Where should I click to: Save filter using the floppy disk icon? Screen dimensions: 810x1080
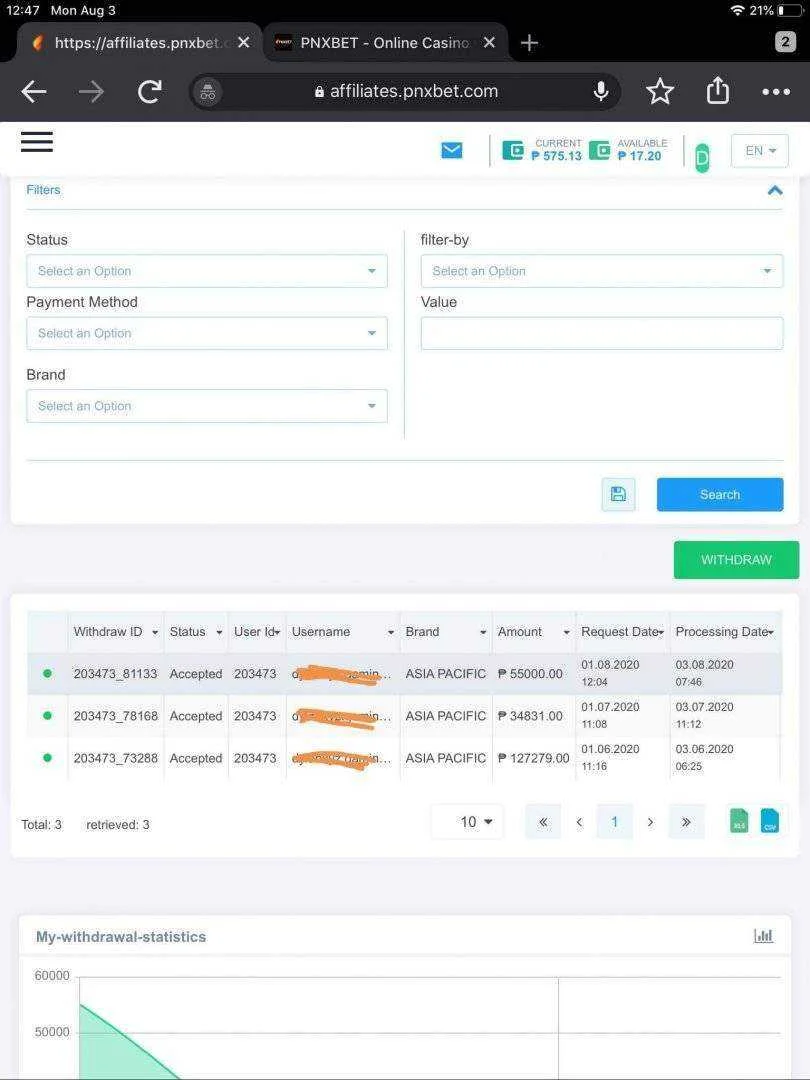click(619, 495)
